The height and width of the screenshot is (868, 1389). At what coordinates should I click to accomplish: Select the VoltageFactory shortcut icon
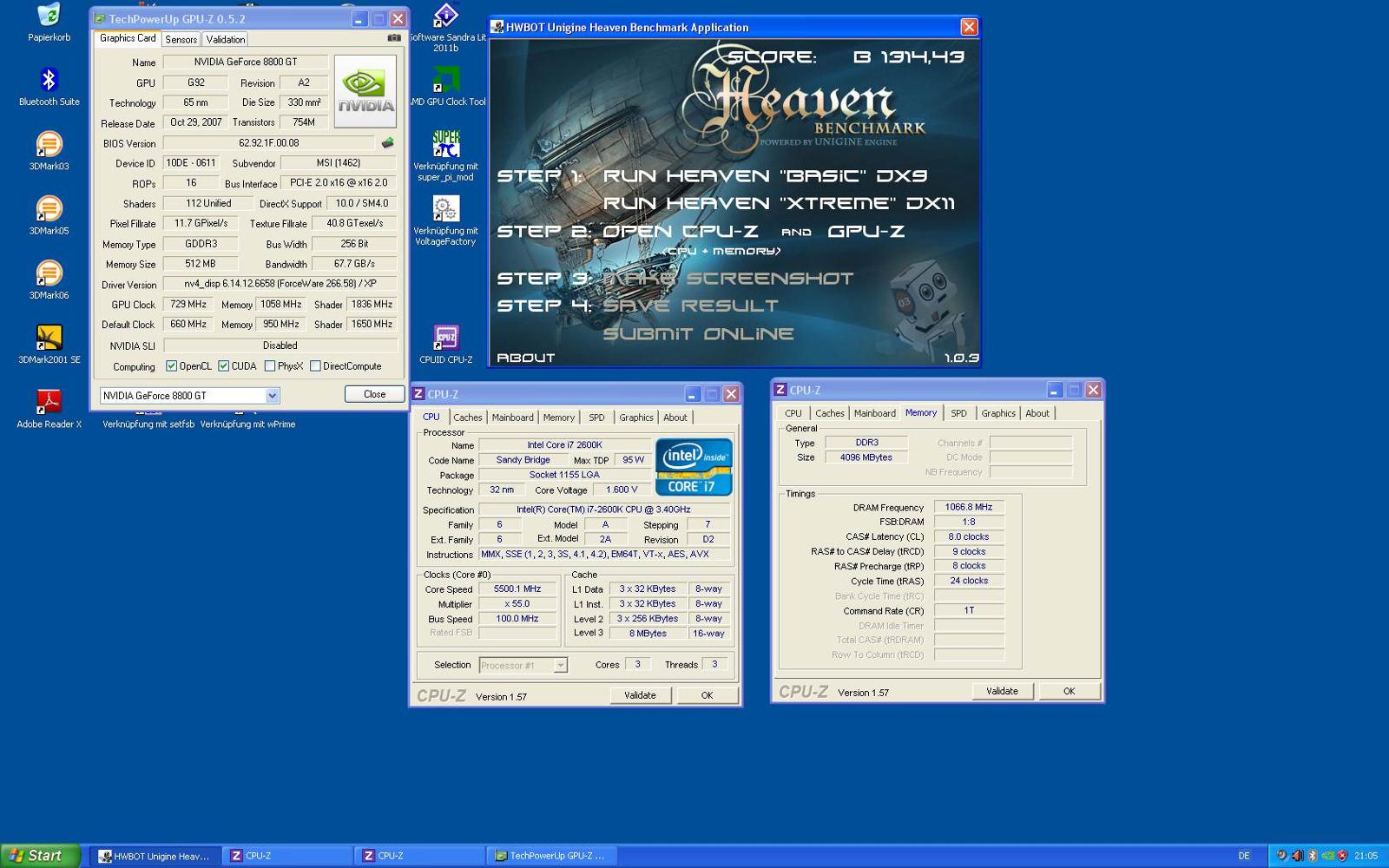click(446, 209)
